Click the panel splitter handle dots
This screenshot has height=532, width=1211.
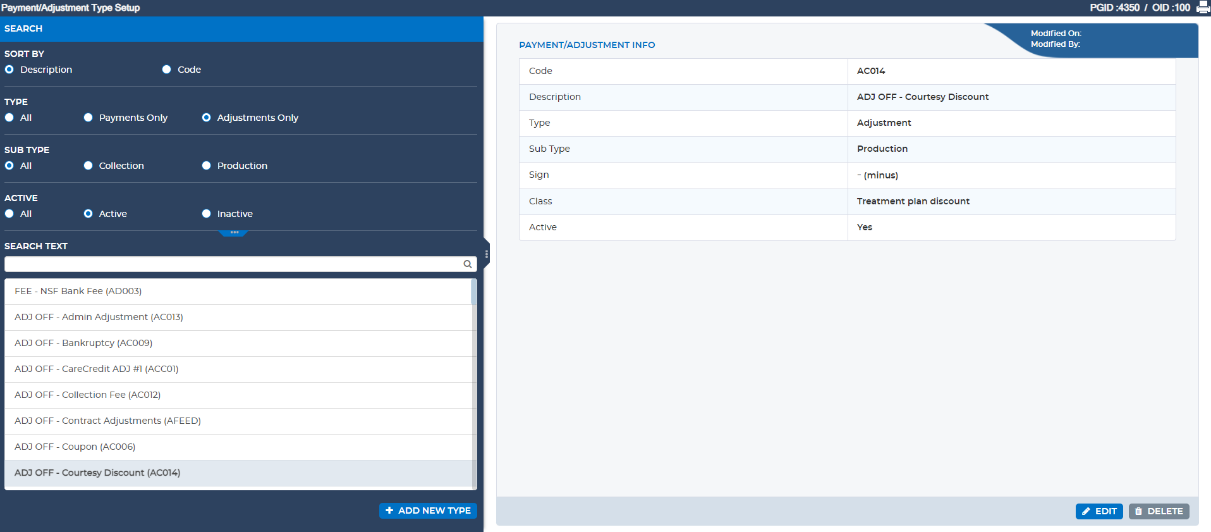click(487, 255)
